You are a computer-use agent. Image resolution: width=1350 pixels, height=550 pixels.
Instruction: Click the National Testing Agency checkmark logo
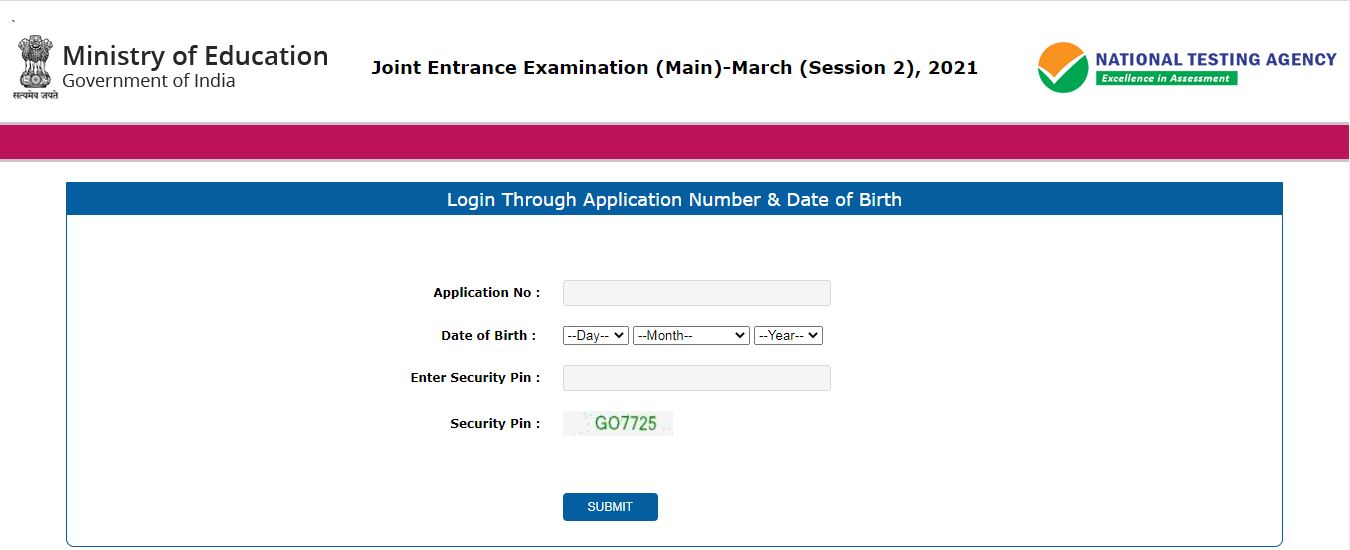click(1062, 67)
